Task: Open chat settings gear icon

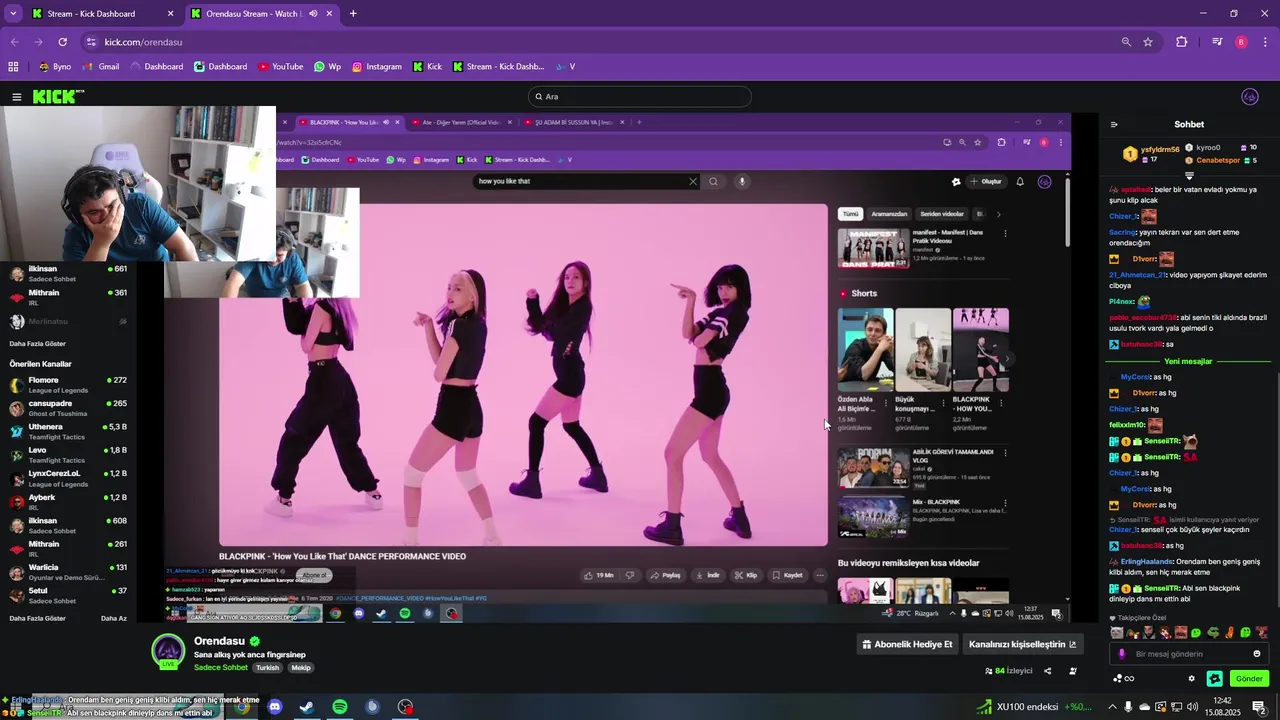Action: click(x=1191, y=678)
